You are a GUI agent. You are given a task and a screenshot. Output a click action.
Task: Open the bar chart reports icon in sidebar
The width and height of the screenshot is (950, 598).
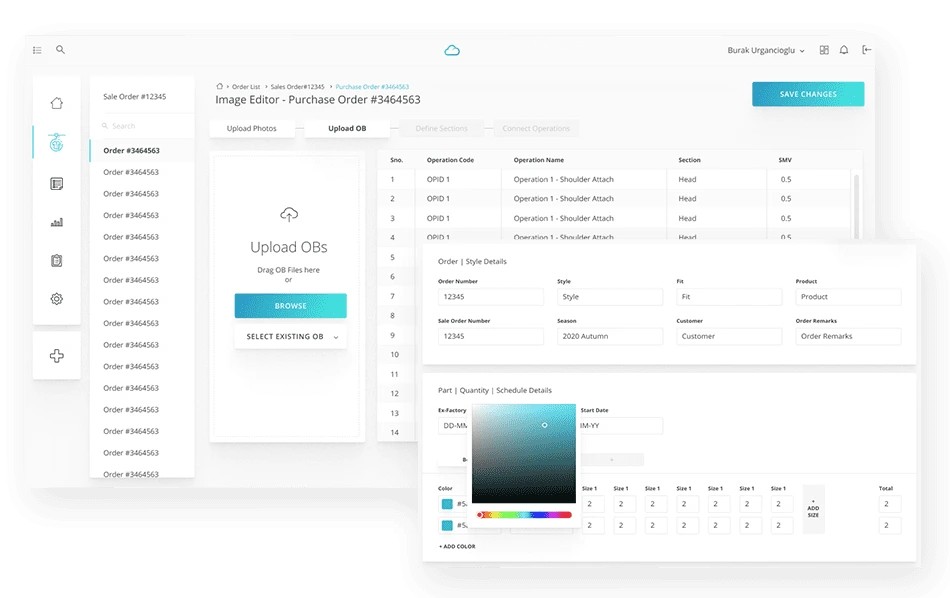(x=56, y=222)
